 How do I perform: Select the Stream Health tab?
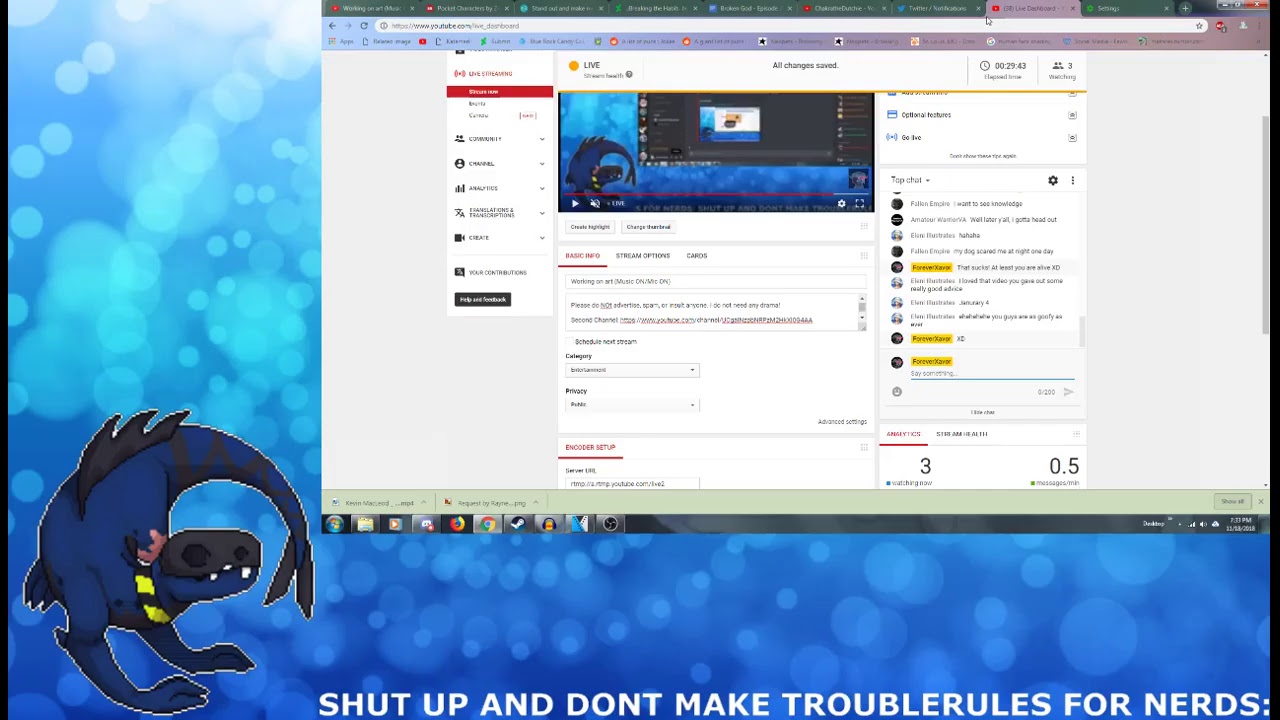[962, 434]
